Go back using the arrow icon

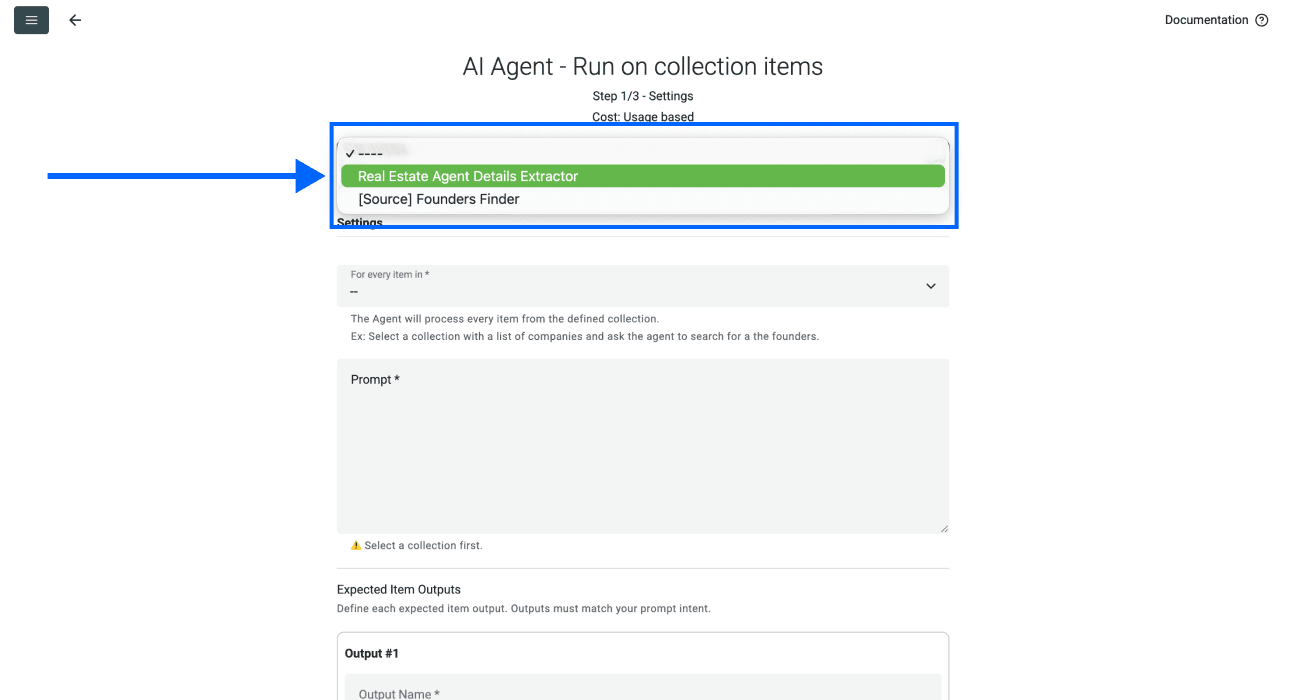click(75, 19)
